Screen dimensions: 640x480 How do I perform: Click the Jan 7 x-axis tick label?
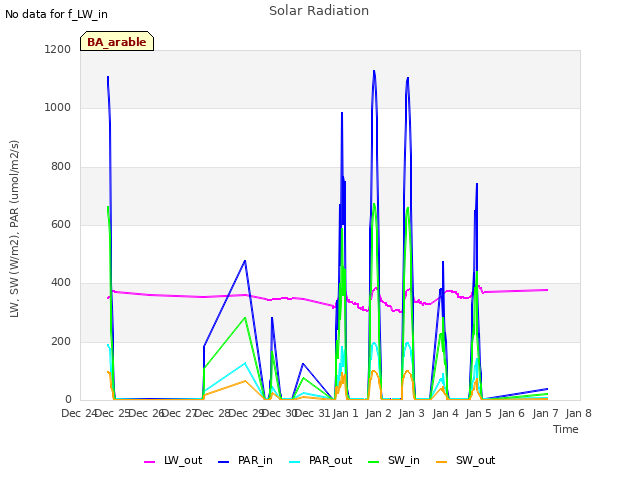(545, 413)
